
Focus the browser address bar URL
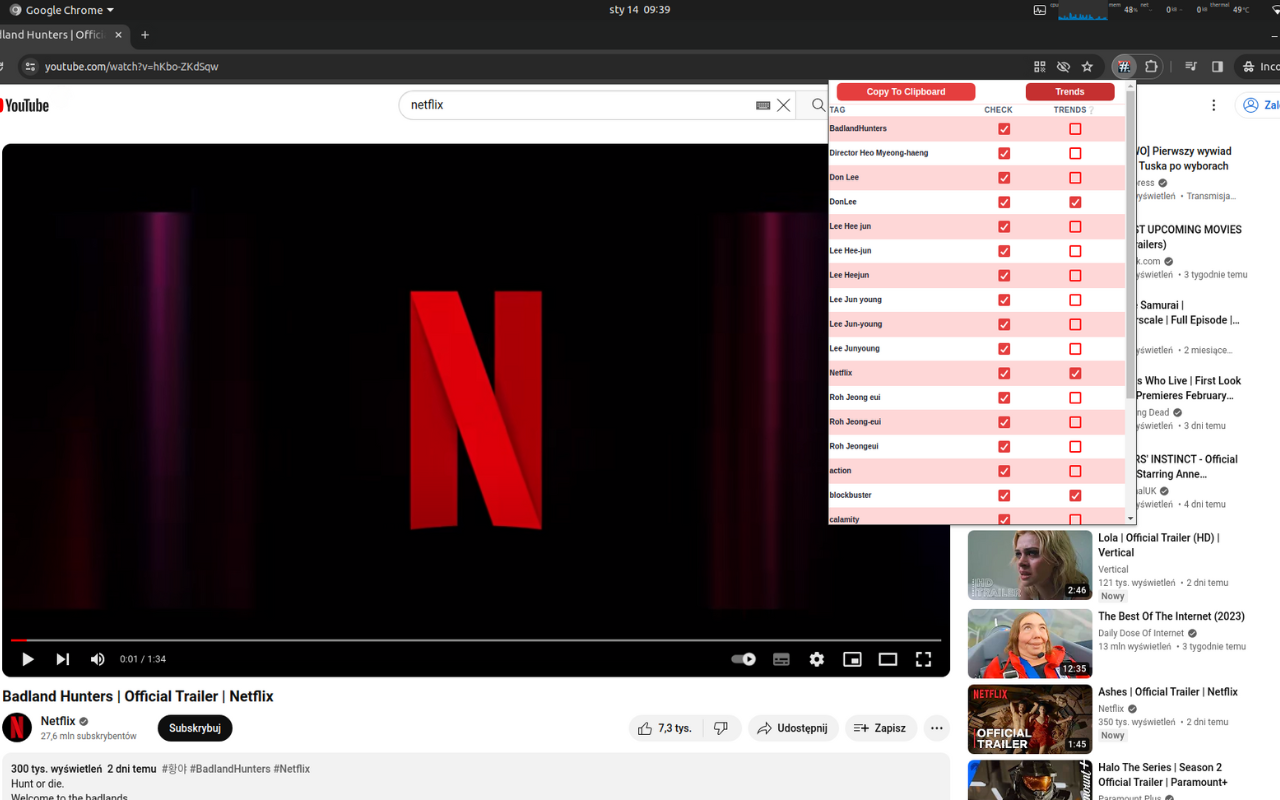pos(132,67)
